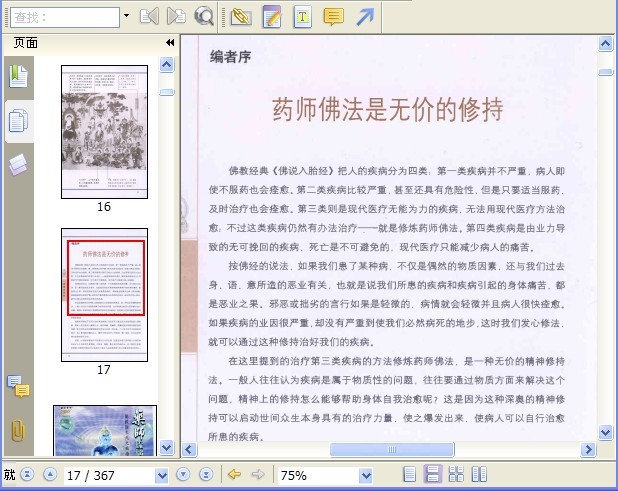This screenshot has height=491, width=618.
Task: Click document vertical scroll down arrow
Action: [605, 432]
